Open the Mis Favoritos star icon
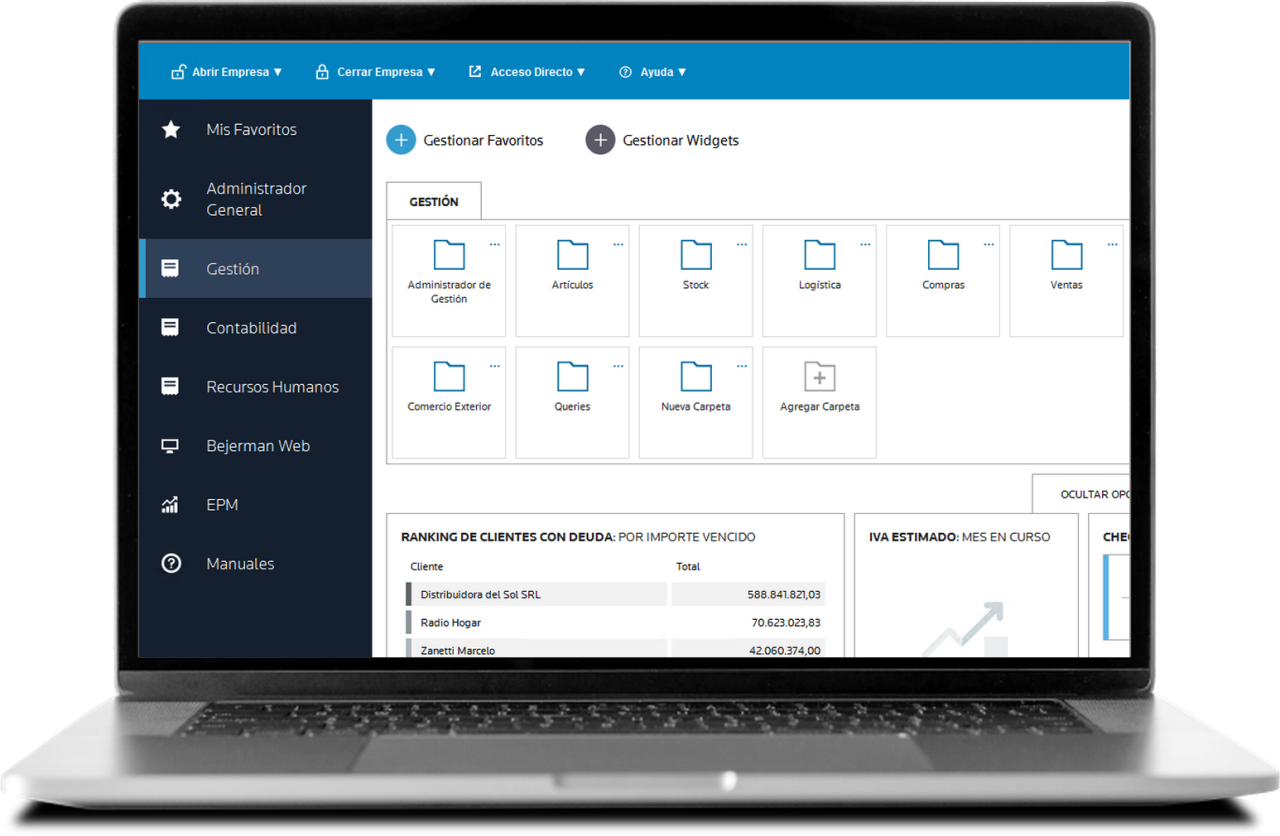1280x836 pixels. 171,130
